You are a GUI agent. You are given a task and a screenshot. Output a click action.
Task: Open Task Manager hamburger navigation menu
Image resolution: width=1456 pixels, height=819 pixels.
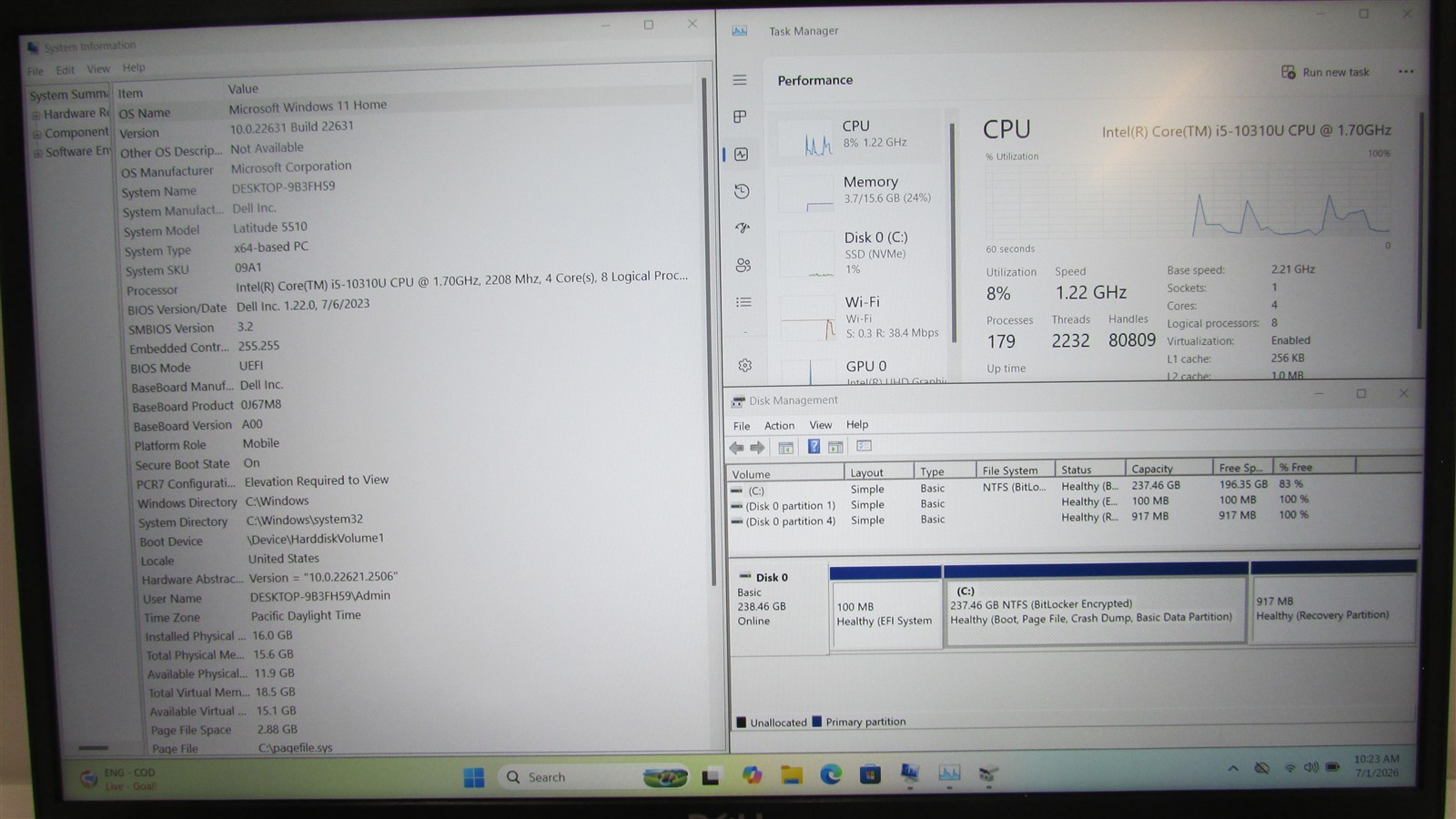[x=740, y=80]
